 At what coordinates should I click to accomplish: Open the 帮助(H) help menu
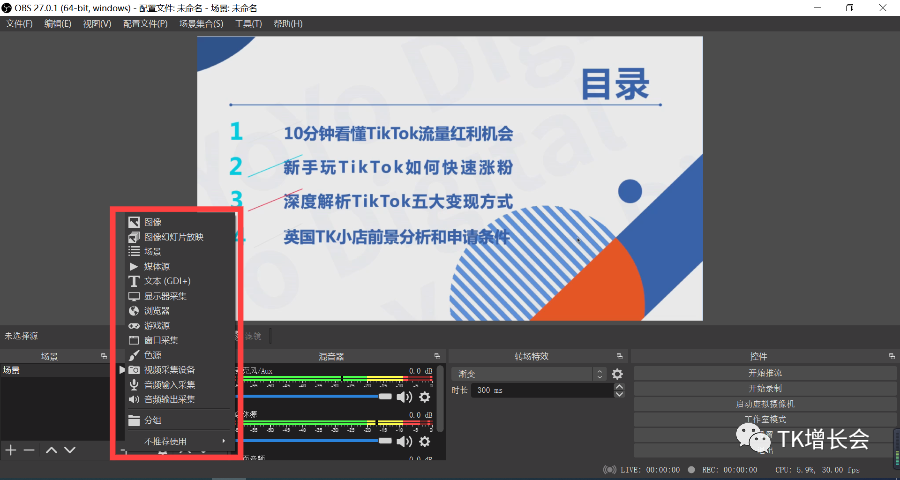click(x=288, y=24)
